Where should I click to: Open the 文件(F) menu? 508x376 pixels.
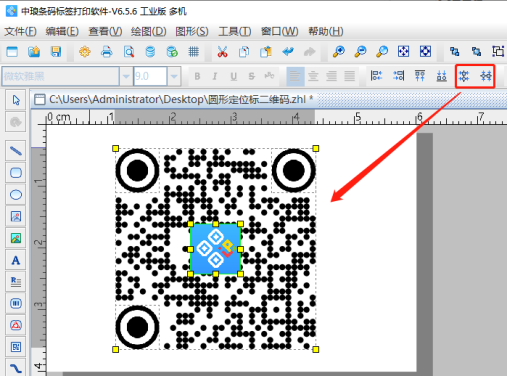pyautogui.click(x=20, y=31)
